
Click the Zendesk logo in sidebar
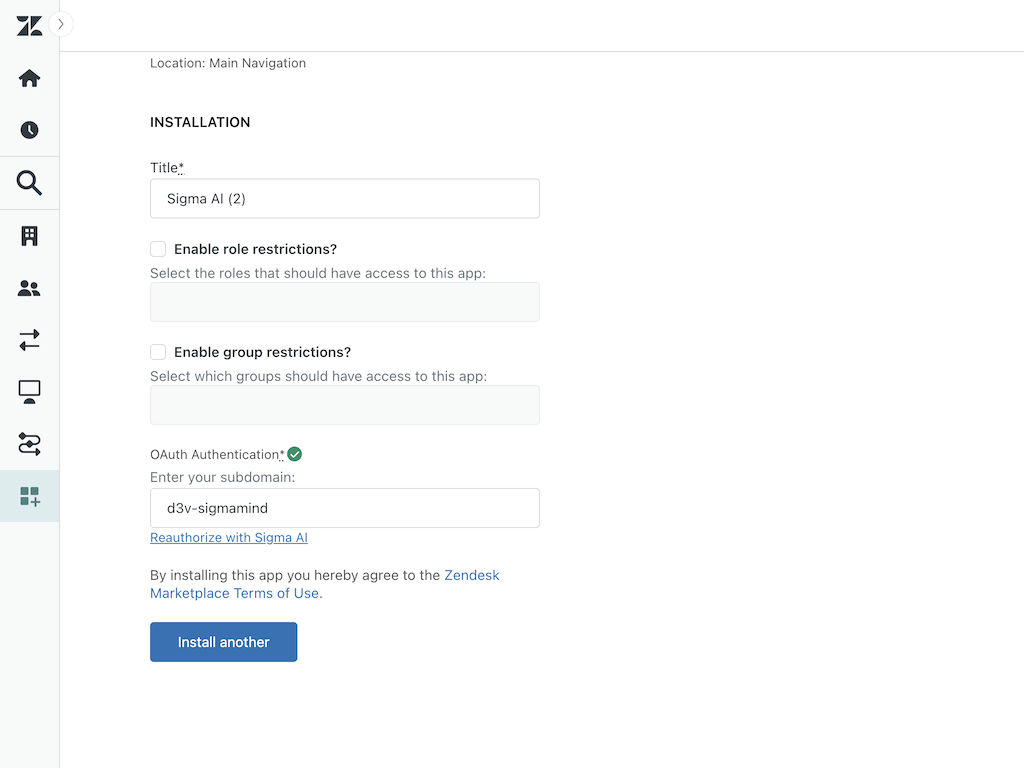(29, 26)
